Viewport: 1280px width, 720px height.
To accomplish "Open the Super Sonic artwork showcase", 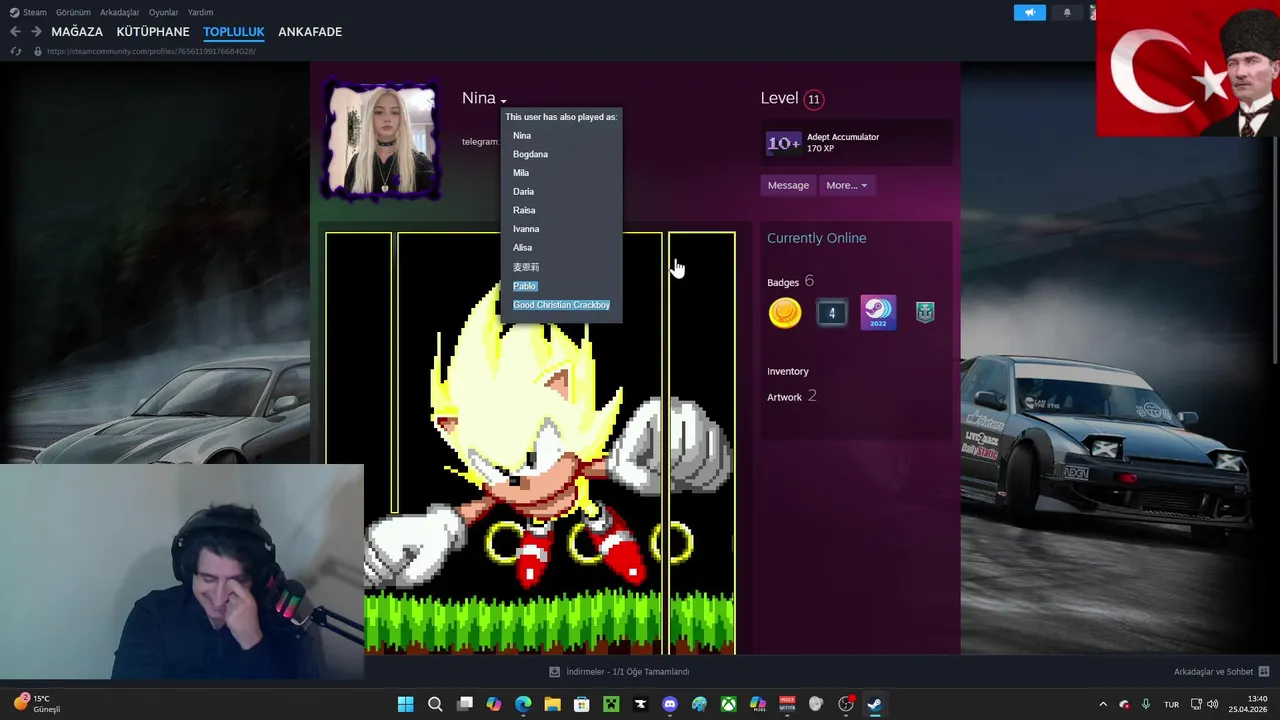I will point(530,443).
